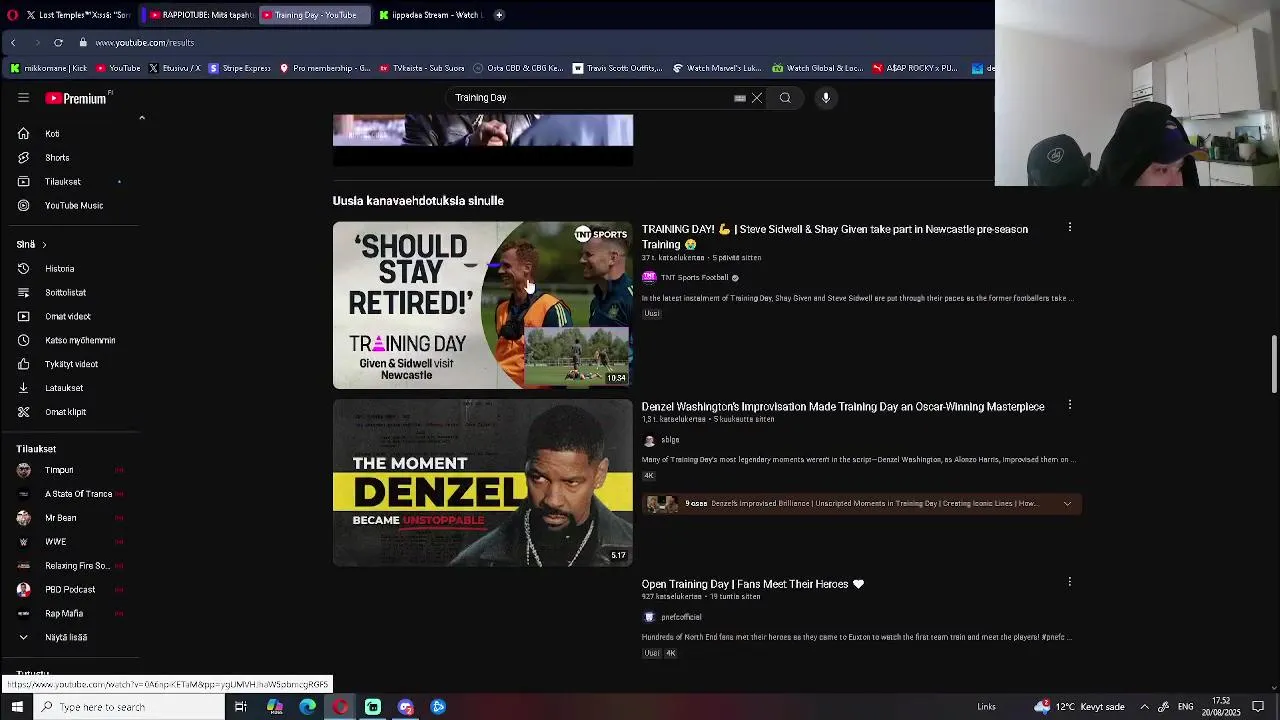
Task: Expand Denzel video chapters chevron
Action: (x=1067, y=504)
